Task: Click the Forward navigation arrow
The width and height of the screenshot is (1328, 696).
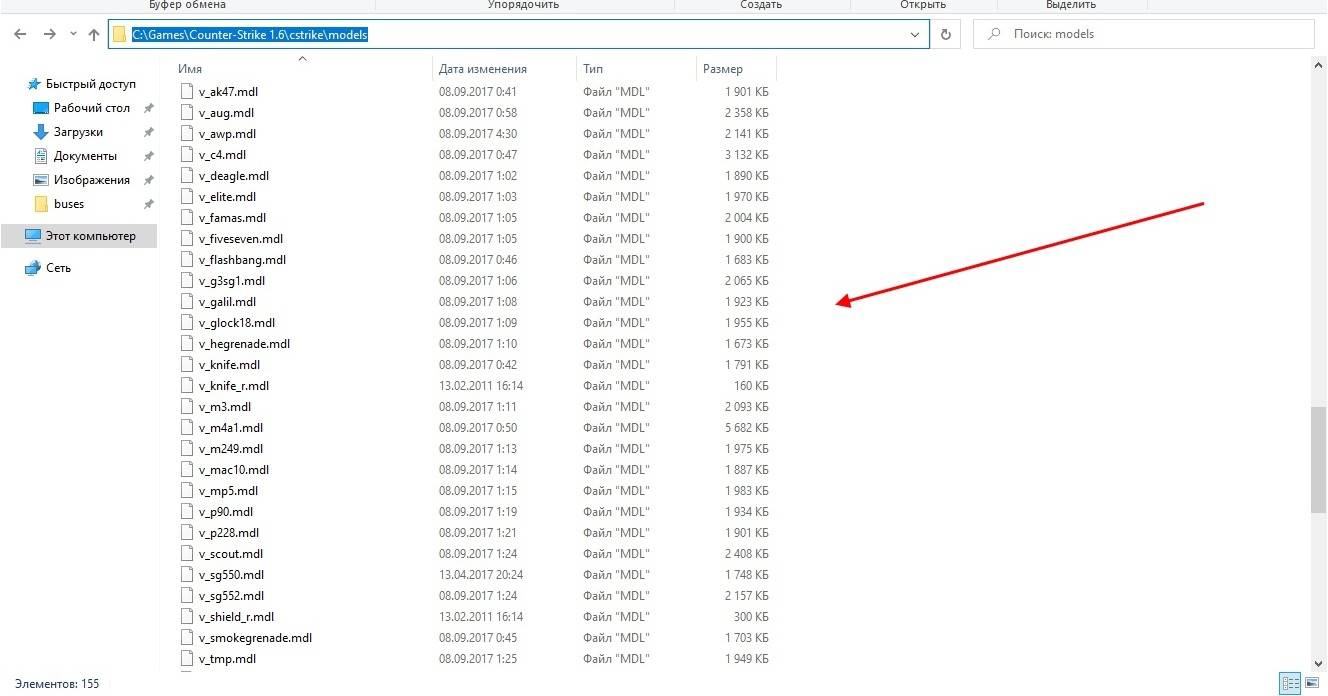Action: (x=49, y=34)
